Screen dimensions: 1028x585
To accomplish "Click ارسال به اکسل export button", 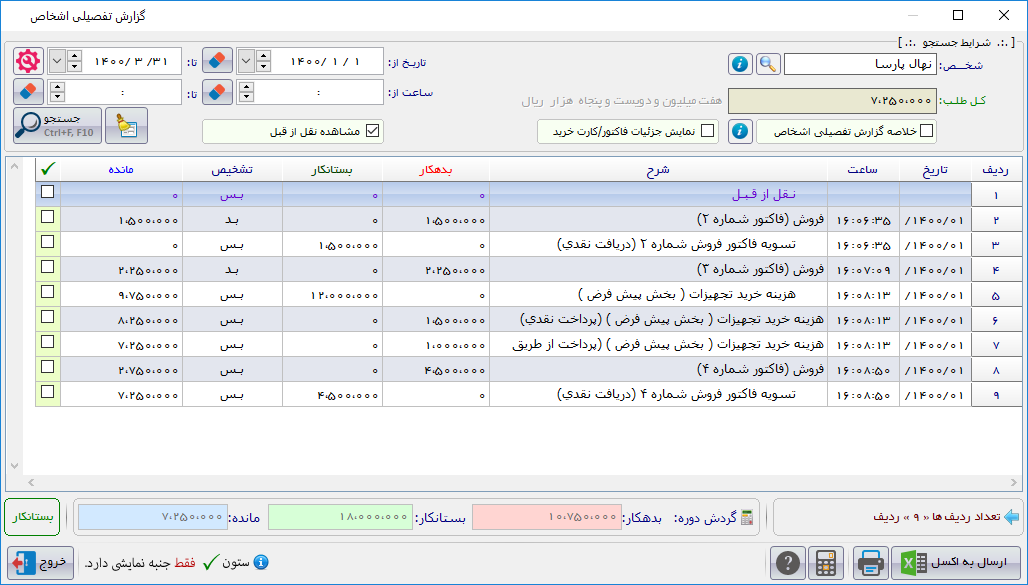I will click(x=956, y=563).
